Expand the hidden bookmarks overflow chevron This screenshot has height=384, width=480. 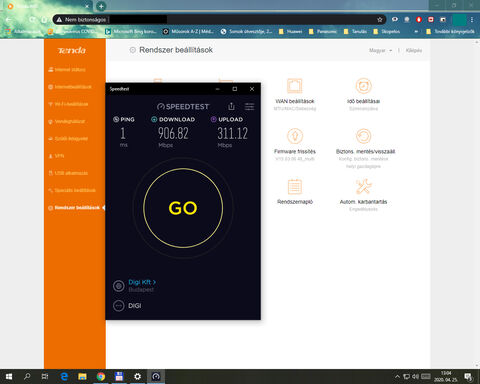(x=416, y=31)
